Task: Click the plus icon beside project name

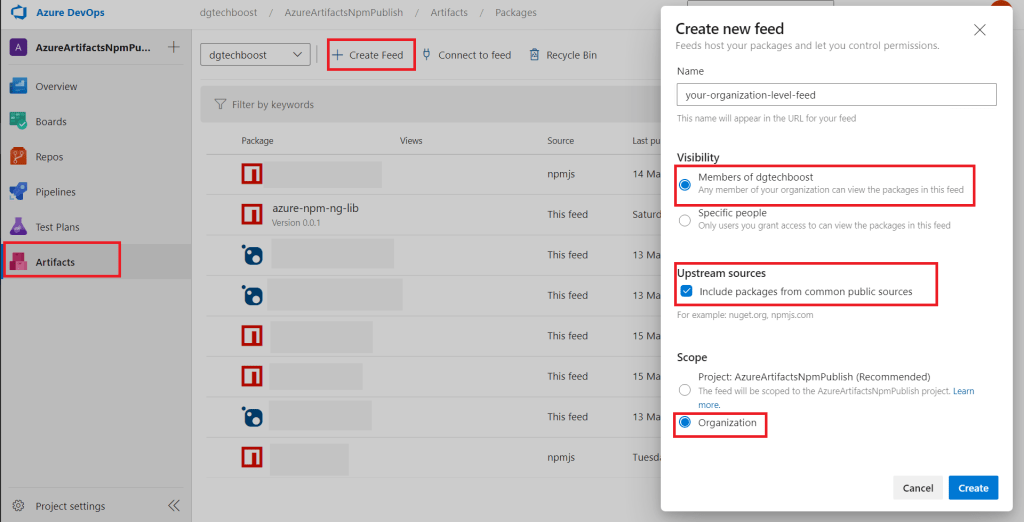Action: point(174,47)
